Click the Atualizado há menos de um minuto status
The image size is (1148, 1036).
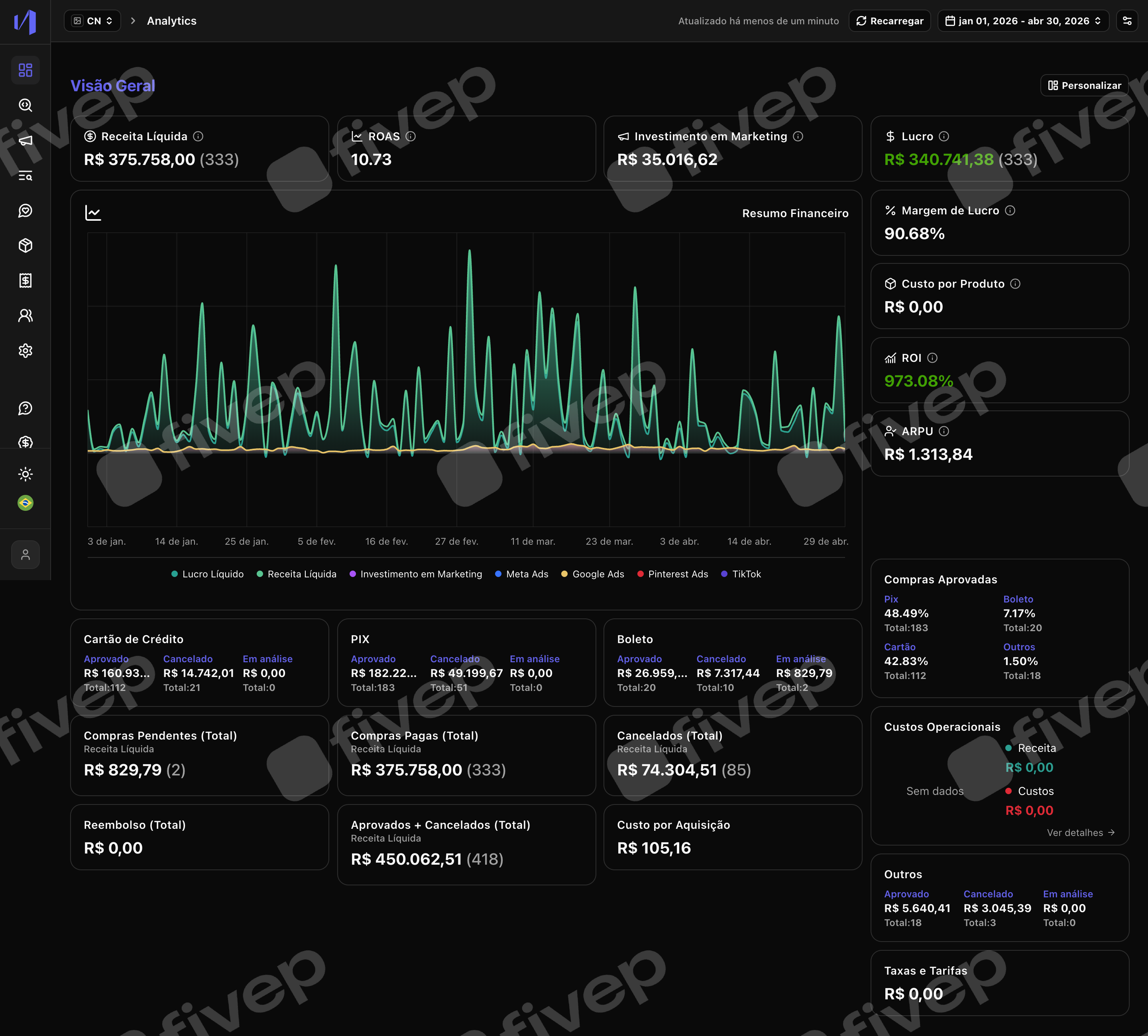759,21
